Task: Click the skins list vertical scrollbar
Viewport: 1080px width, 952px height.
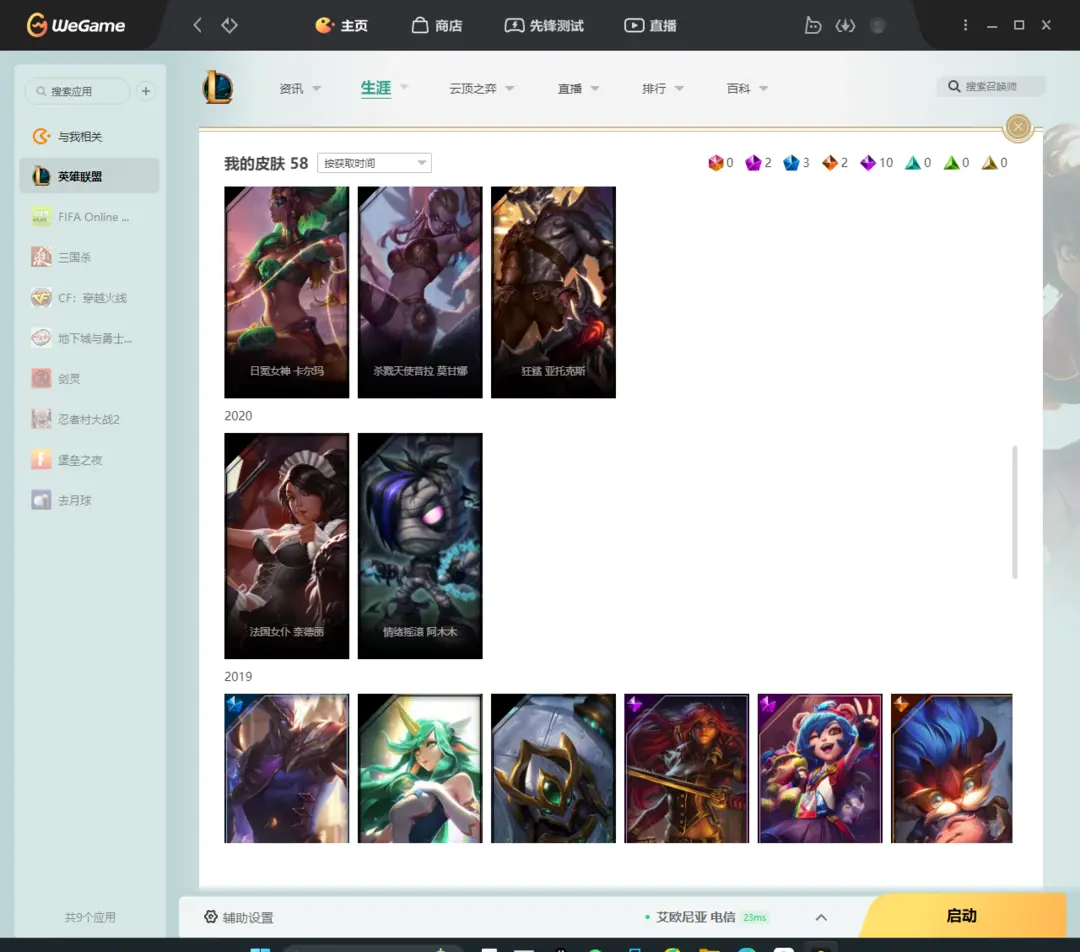Action: pos(1015,513)
